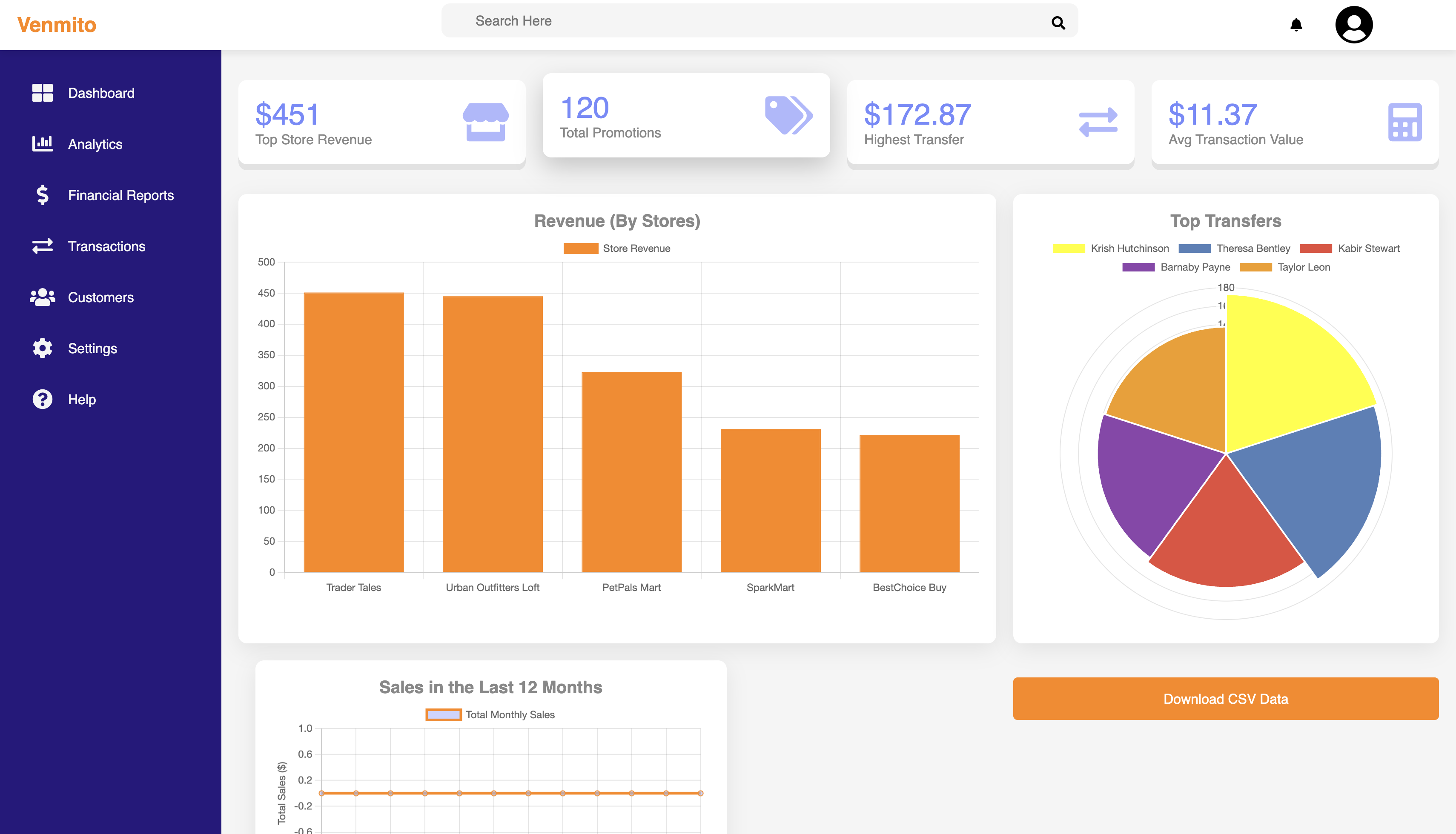This screenshot has height=834, width=1456.
Task: Click the Top Transfers chart title
Action: click(x=1225, y=220)
